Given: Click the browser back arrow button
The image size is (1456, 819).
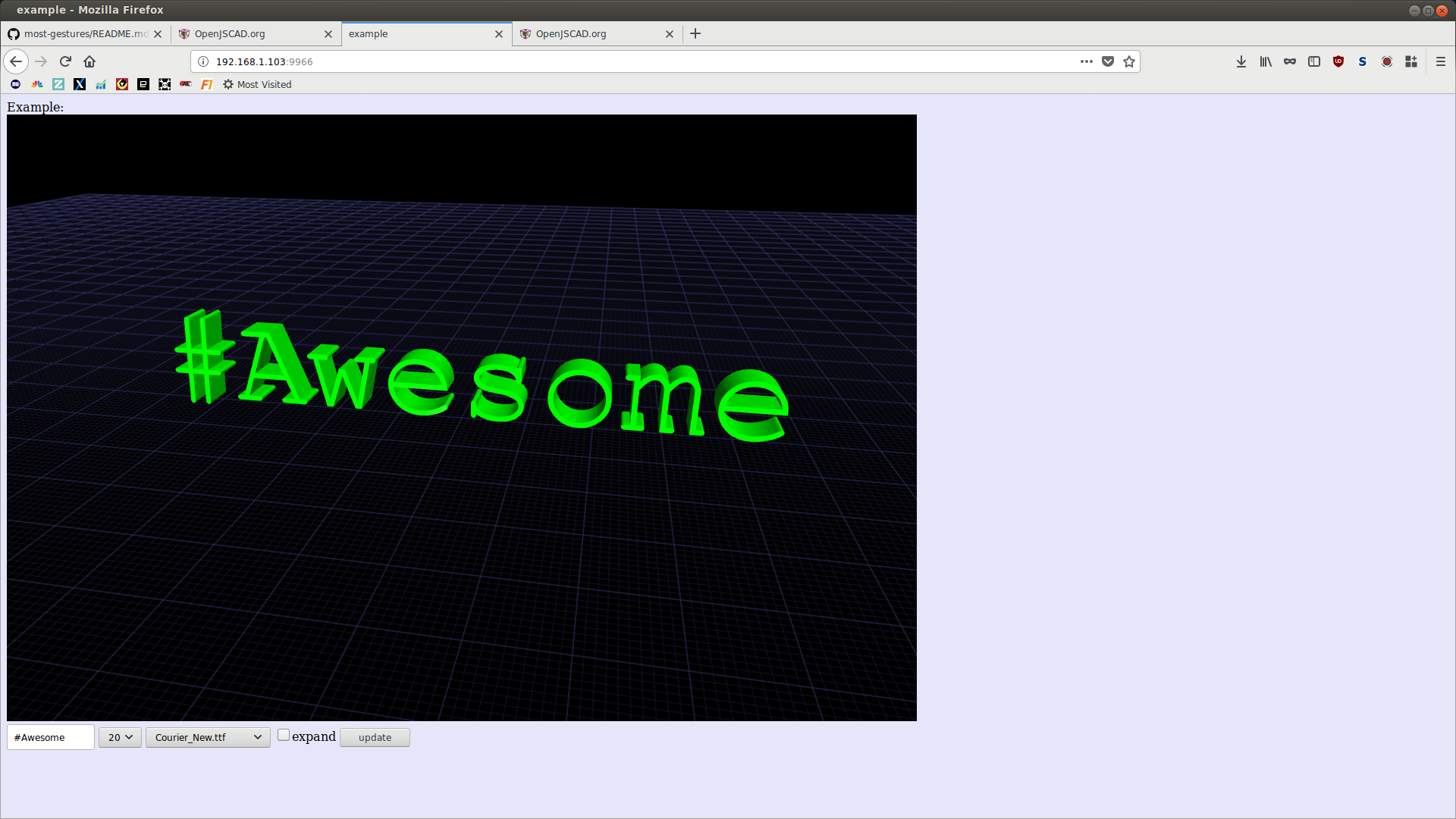Looking at the screenshot, I should click(x=16, y=61).
